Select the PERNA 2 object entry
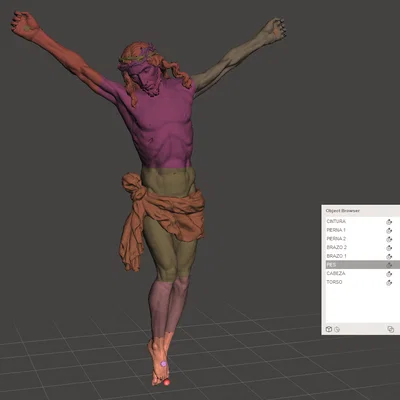Screen dimensions: 400x400 (362, 239)
